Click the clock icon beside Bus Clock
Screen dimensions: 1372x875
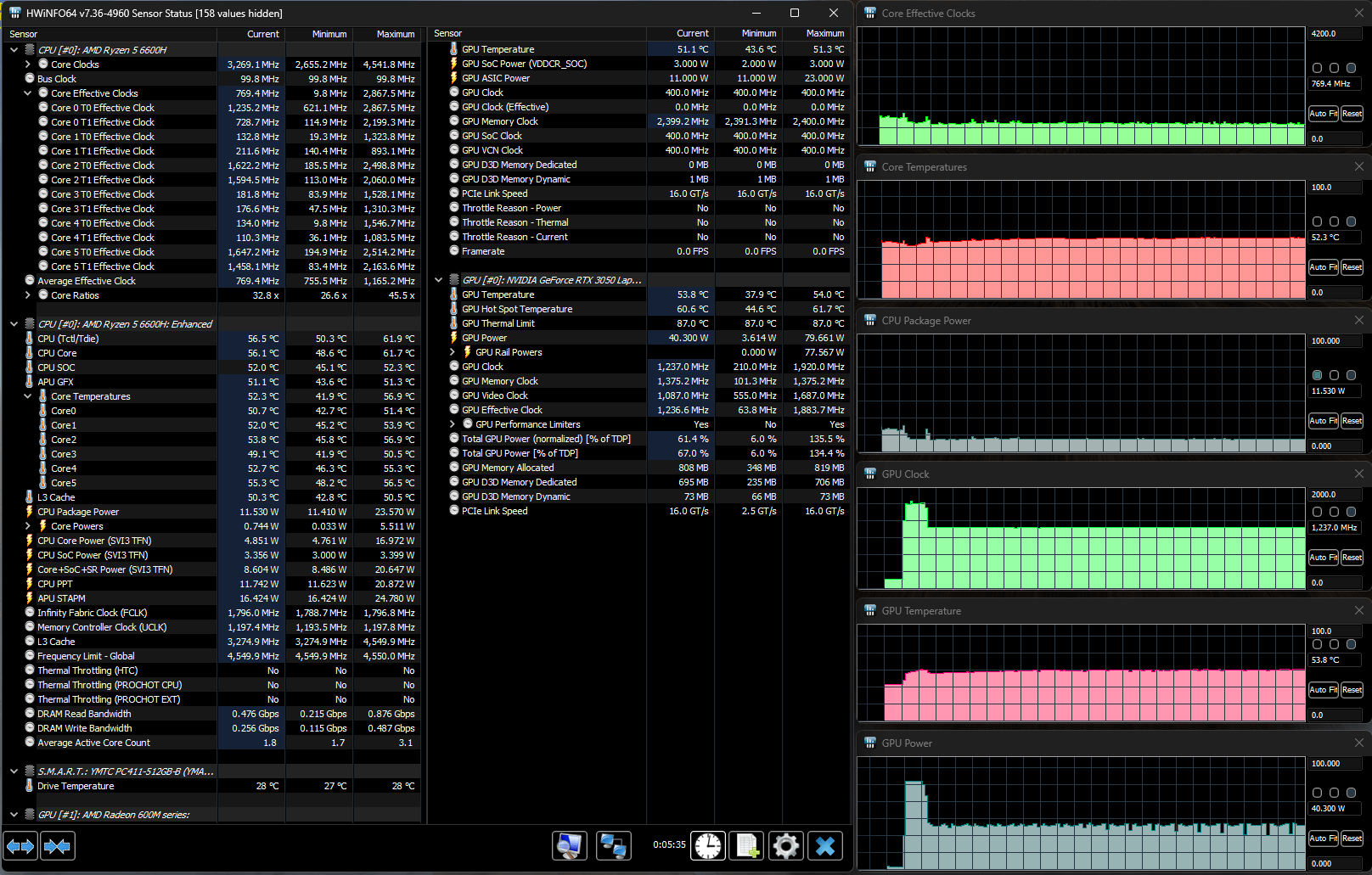pyautogui.click(x=30, y=79)
